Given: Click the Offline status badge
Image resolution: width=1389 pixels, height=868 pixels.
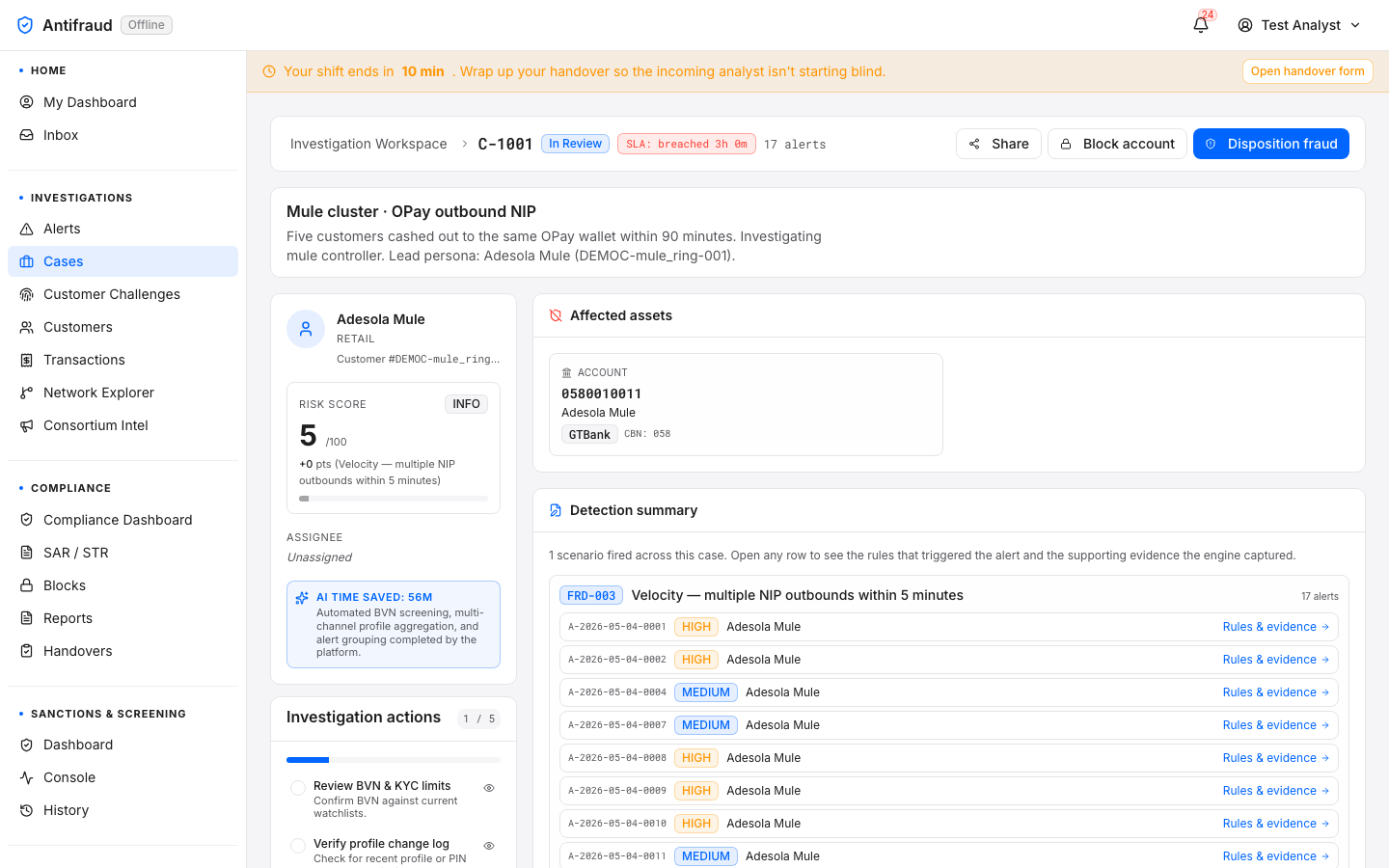Looking at the screenshot, I should click(x=147, y=25).
